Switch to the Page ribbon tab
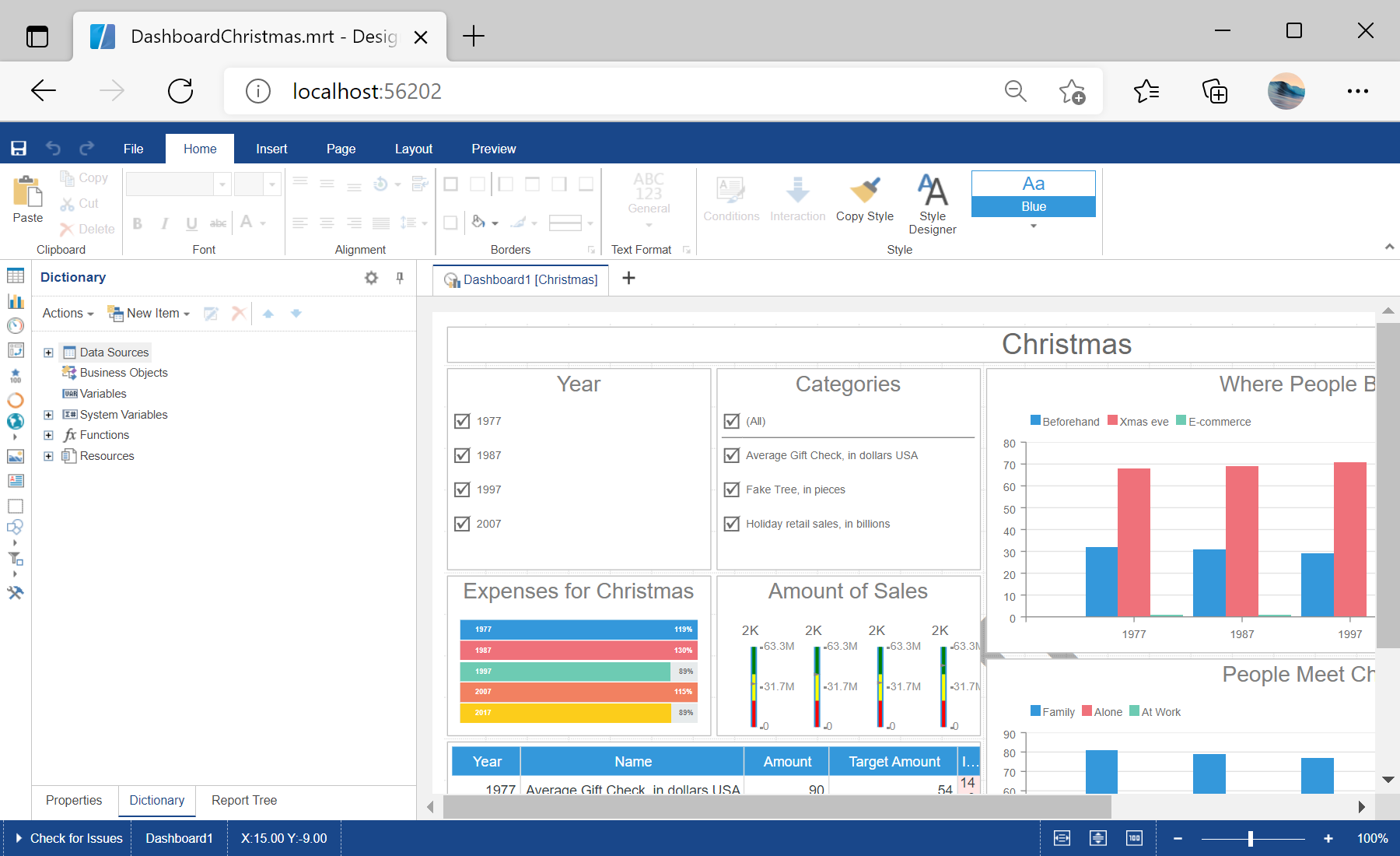1400x856 pixels. coord(341,149)
